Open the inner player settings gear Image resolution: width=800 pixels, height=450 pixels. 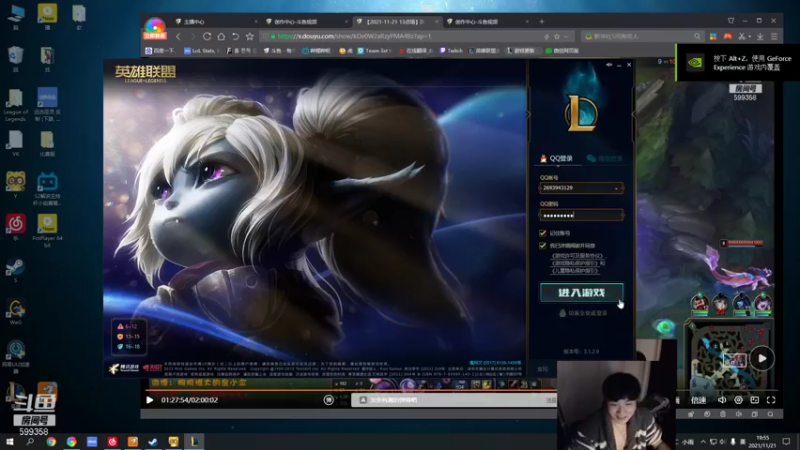738,400
